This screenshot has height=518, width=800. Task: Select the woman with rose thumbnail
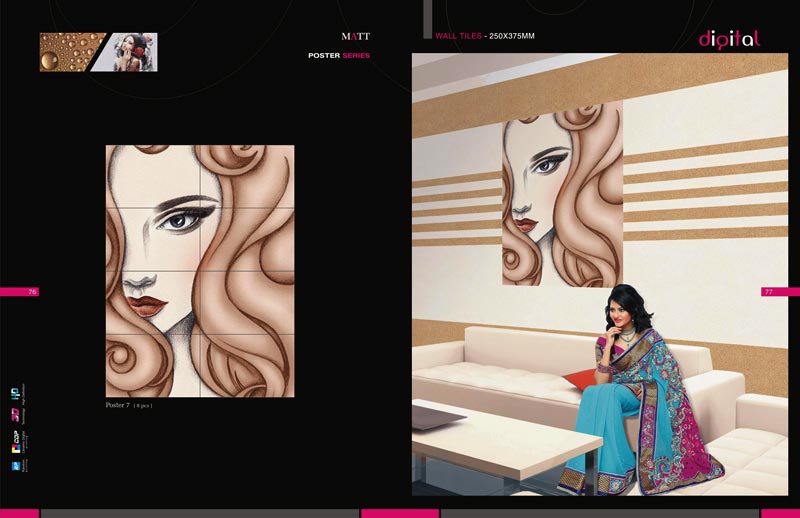(x=130, y=52)
